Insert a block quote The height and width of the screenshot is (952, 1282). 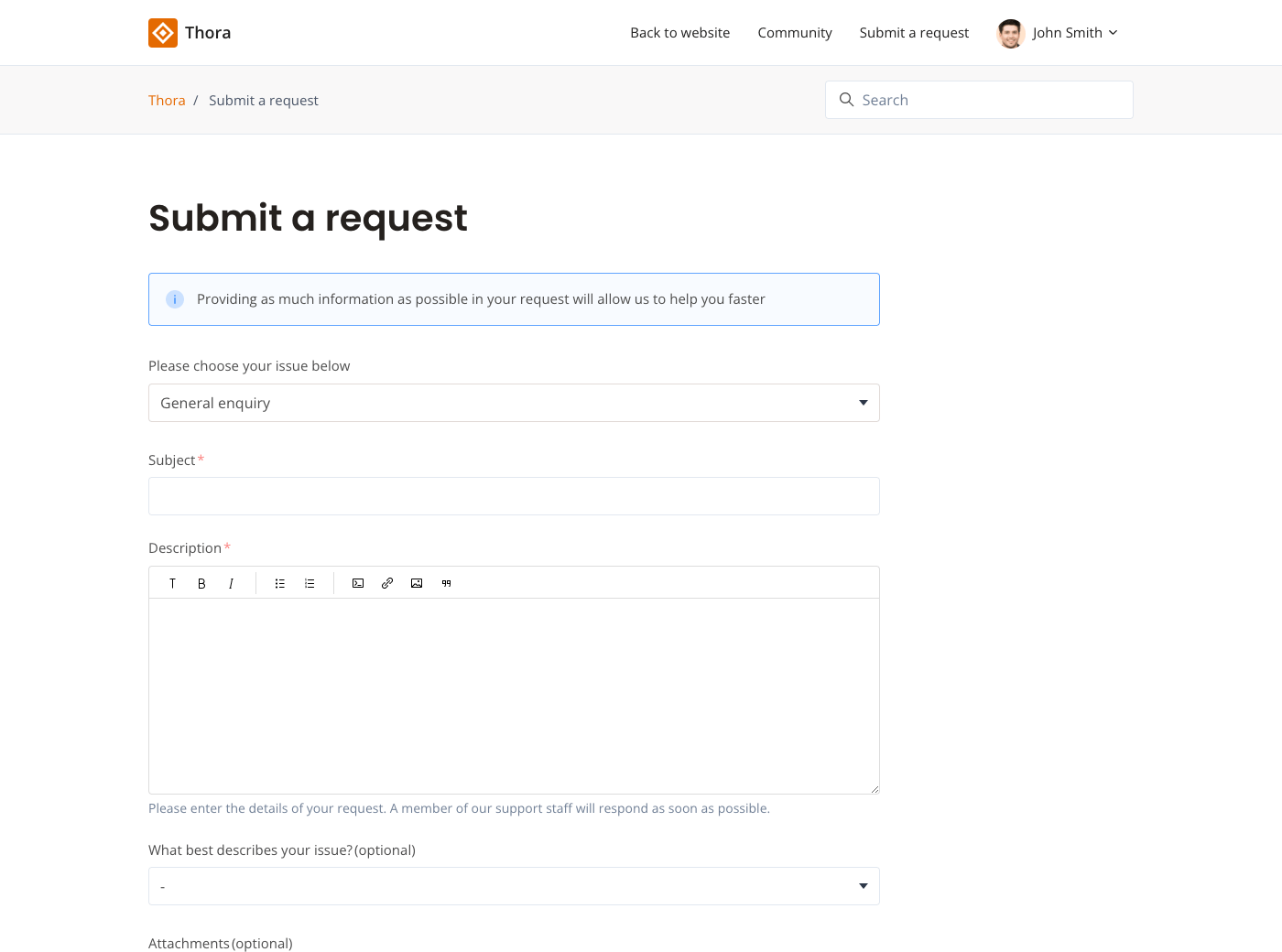click(446, 583)
